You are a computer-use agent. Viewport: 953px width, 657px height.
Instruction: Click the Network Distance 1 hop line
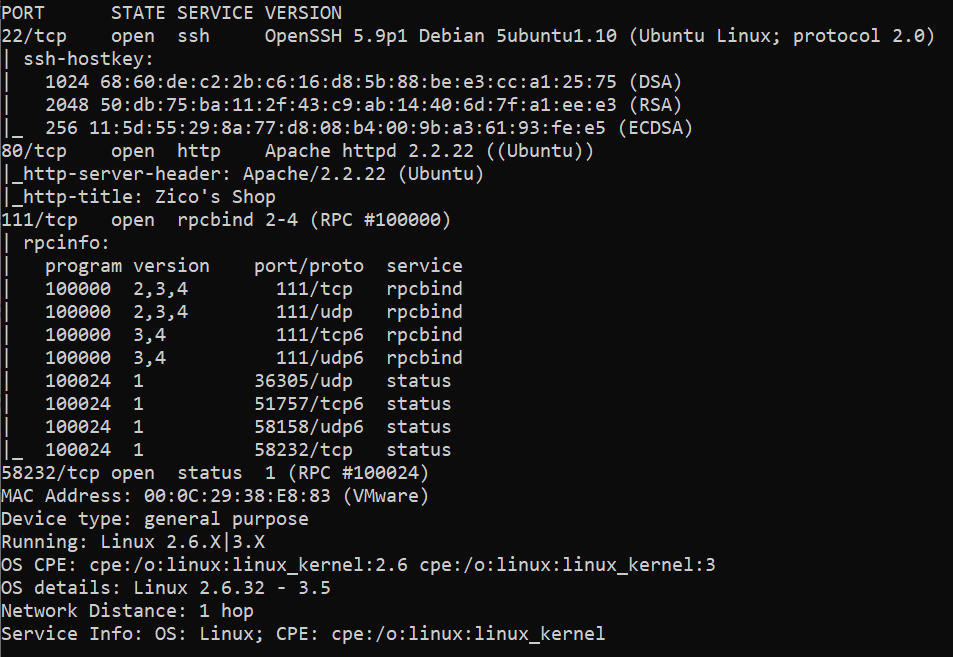[x=127, y=611]
